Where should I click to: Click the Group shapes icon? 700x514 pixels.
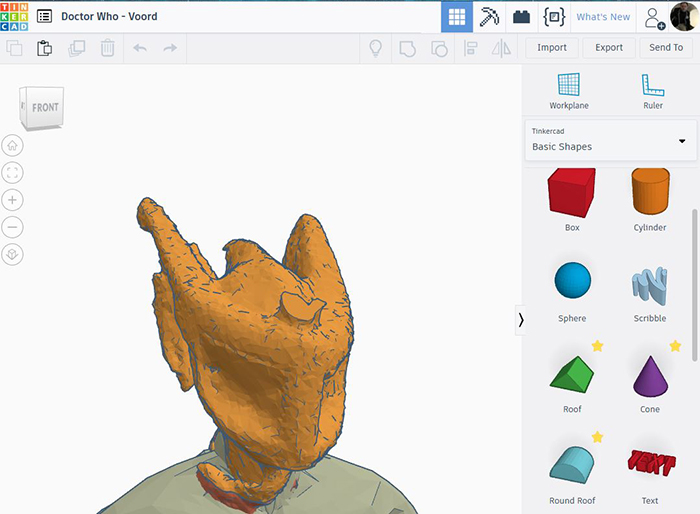407,48
